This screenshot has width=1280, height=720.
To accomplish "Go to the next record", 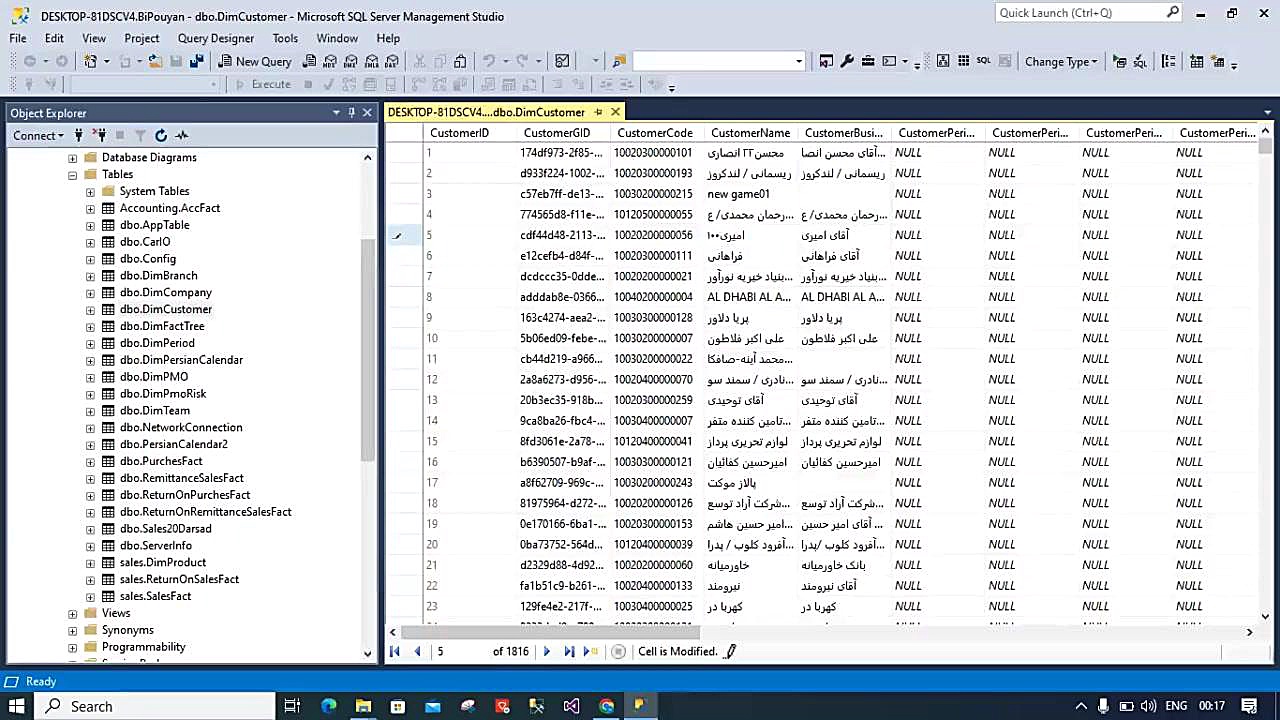I will point(546,651).
